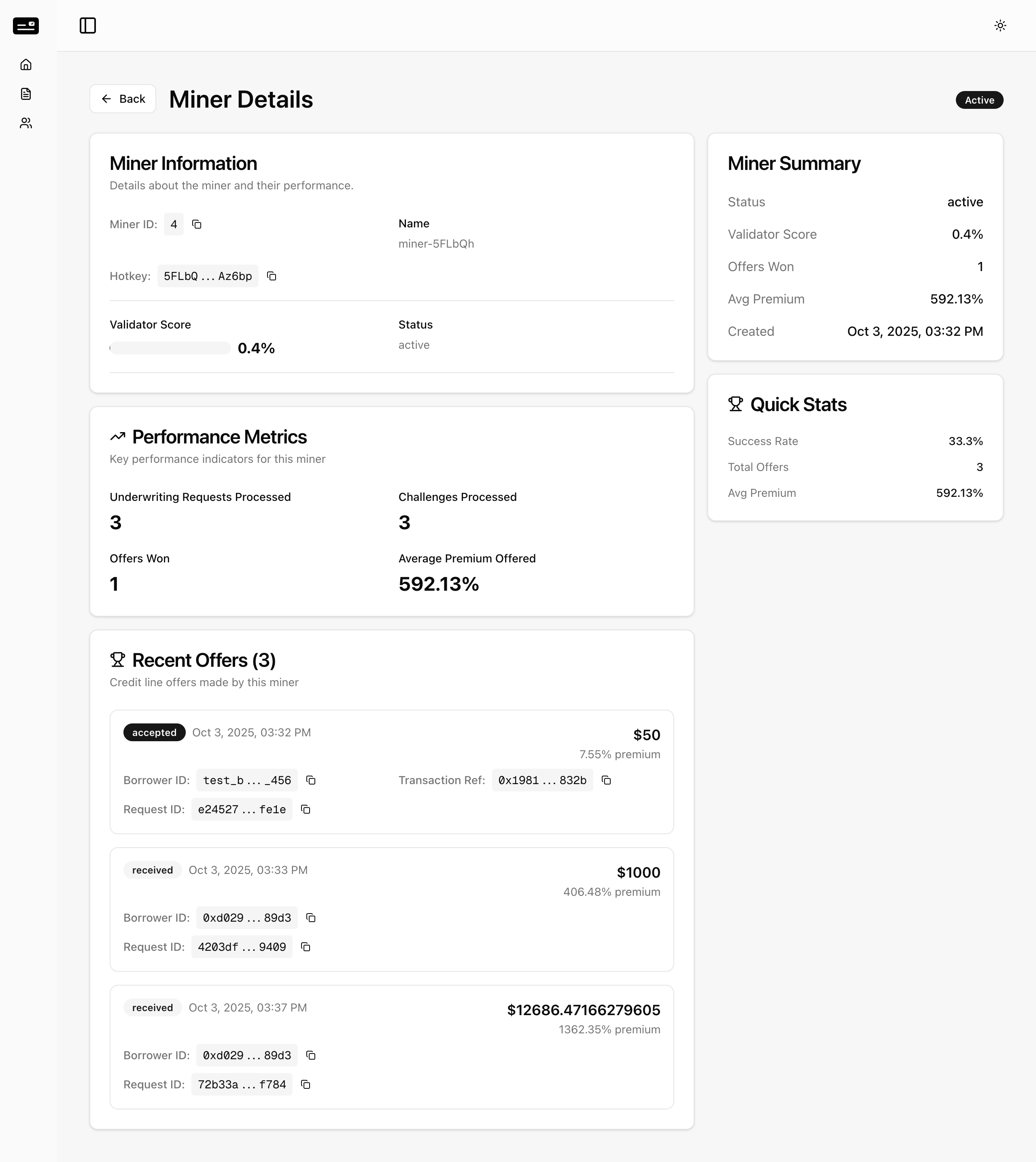1036x1162 pixels.
Task: Click the Performance Metrics trend icon
Action: coord(118,437)
